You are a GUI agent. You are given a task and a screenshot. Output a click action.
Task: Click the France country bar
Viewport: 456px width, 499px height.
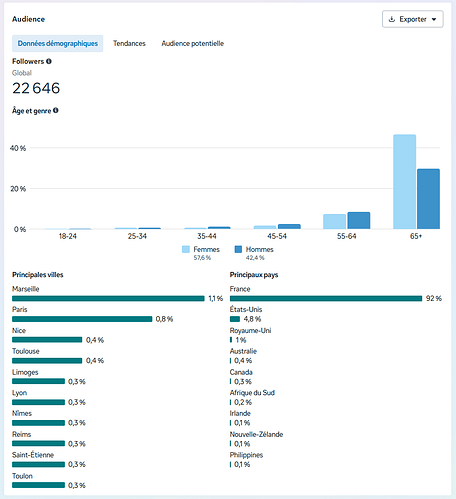click(x=326, y=298)
